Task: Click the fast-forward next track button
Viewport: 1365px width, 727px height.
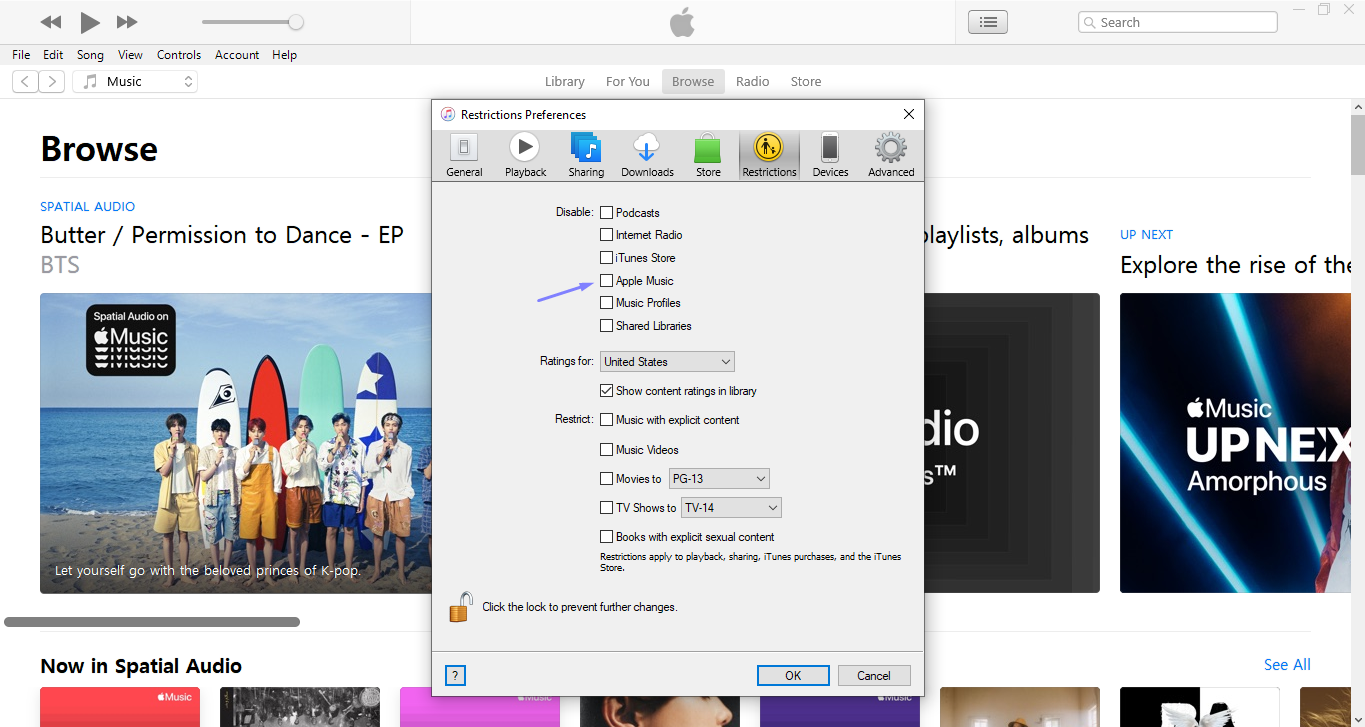Action: click(x=127, y=22)
